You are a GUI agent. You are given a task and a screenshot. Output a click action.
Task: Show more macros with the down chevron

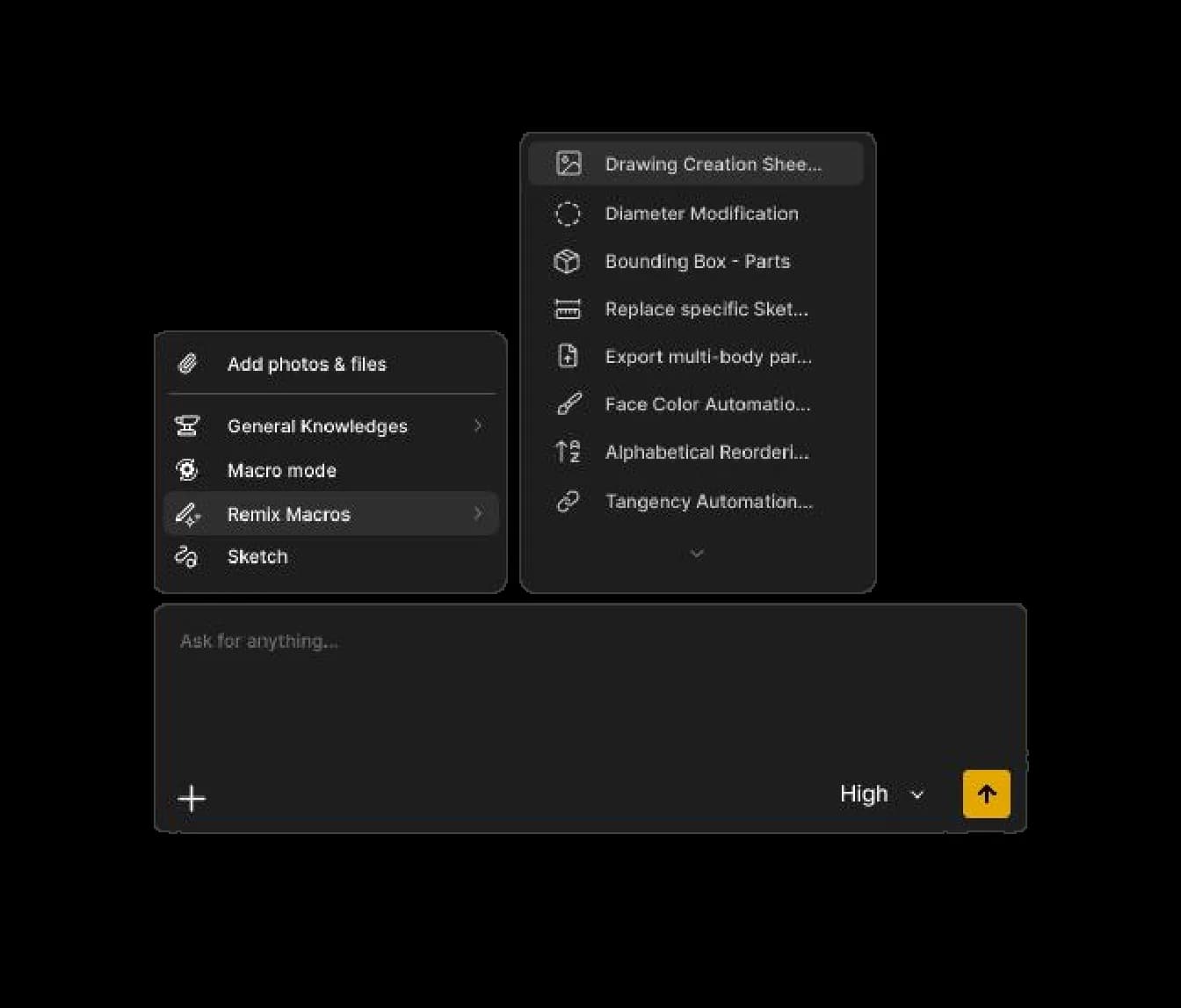tap(697, 553)
